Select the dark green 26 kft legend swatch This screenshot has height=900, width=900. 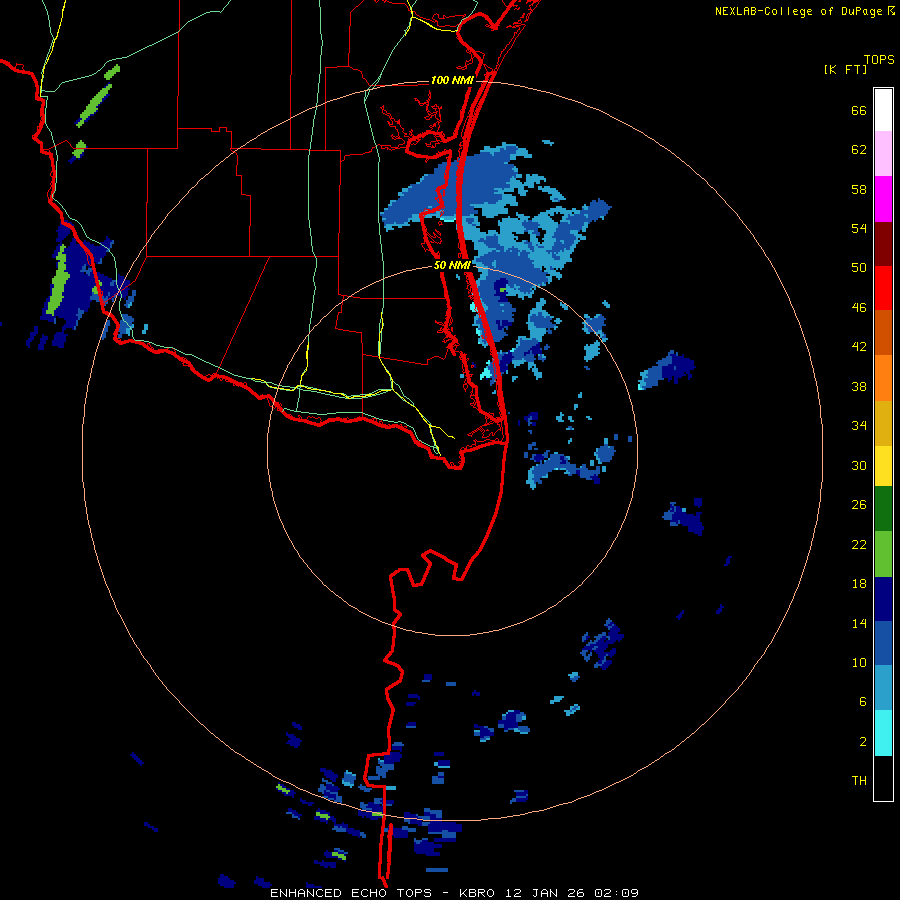883,509
